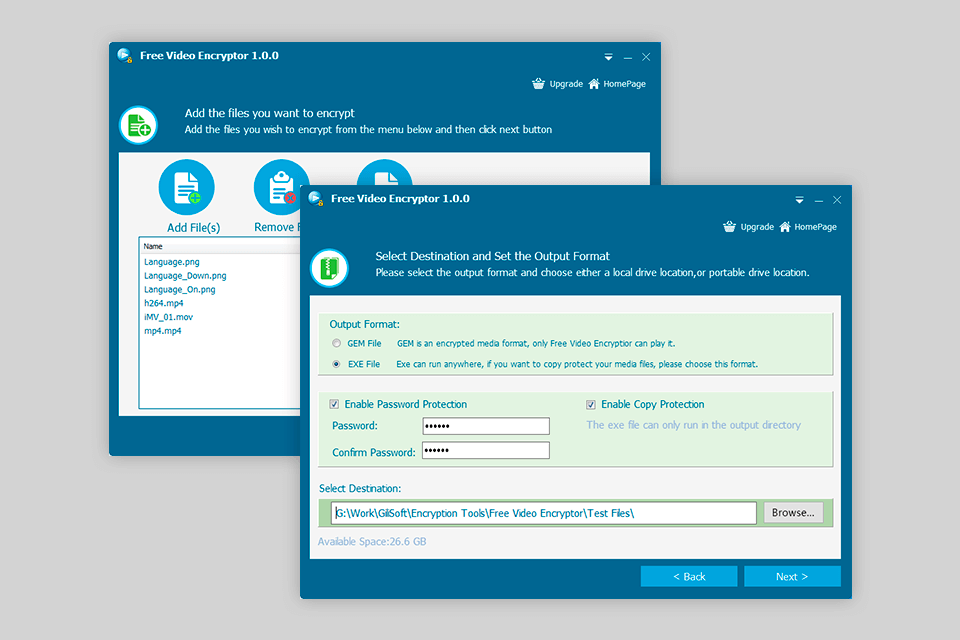
Task: Select Language_On.png in file list
Action: tap(180, 289)
